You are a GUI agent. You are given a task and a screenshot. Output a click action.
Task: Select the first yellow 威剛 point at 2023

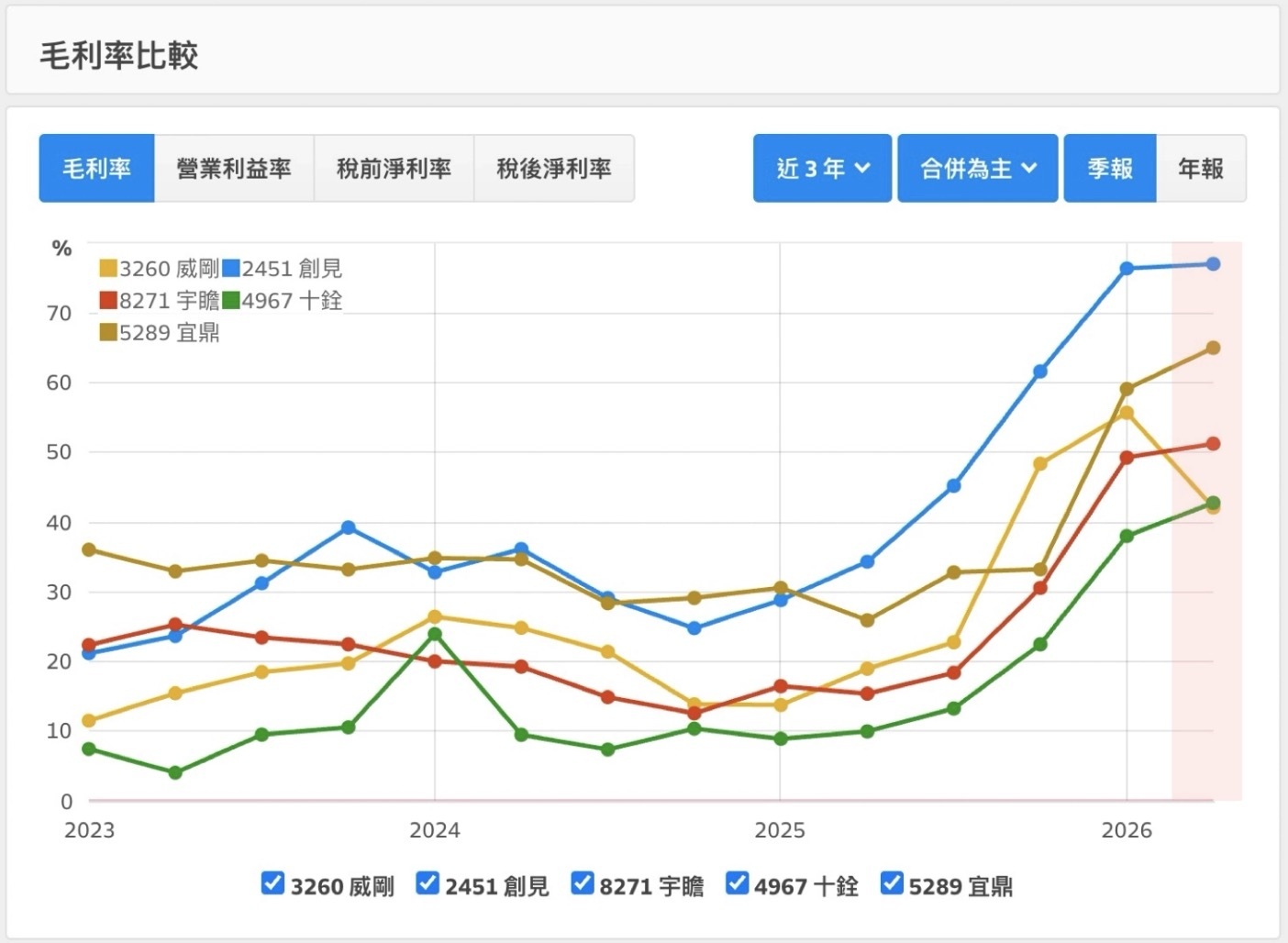click(89, 721)
